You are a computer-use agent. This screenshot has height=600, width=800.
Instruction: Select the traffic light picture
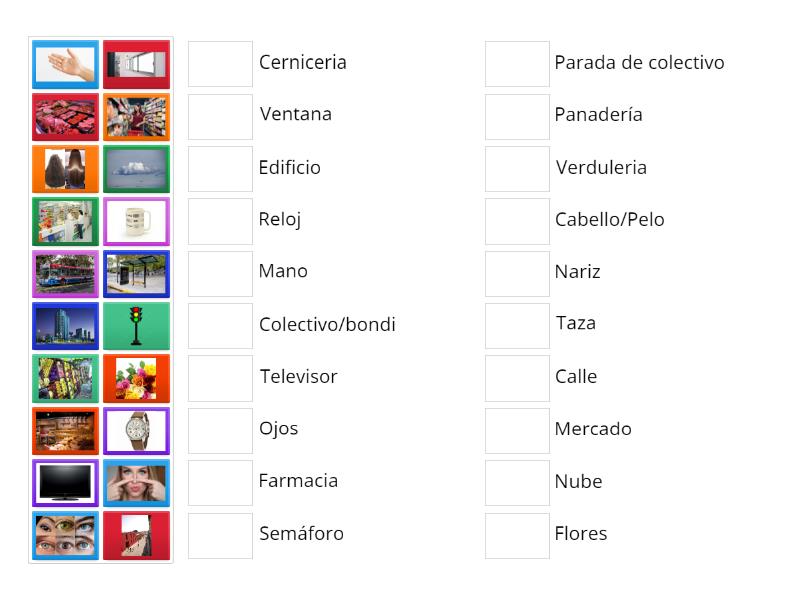coord(137,325)
